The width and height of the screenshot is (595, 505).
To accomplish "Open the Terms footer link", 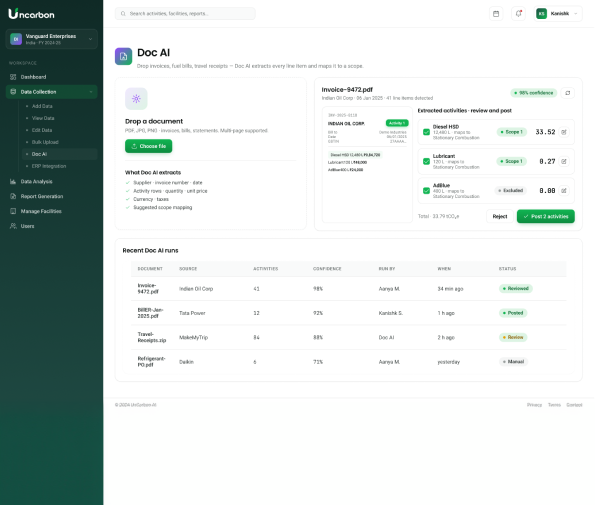I will click(554, 405).
